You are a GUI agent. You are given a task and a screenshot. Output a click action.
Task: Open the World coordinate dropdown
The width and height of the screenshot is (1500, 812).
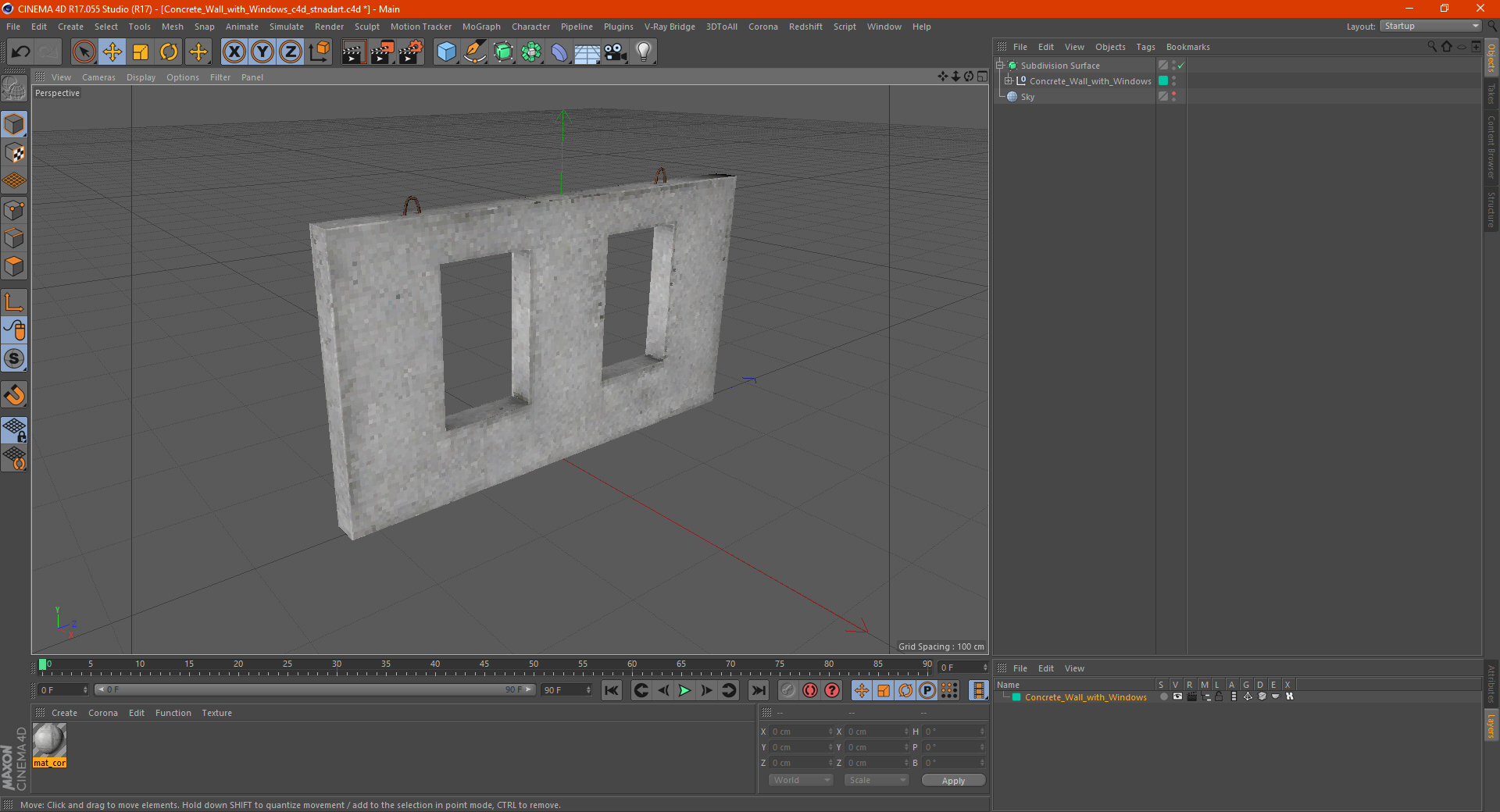click(801, 780)
